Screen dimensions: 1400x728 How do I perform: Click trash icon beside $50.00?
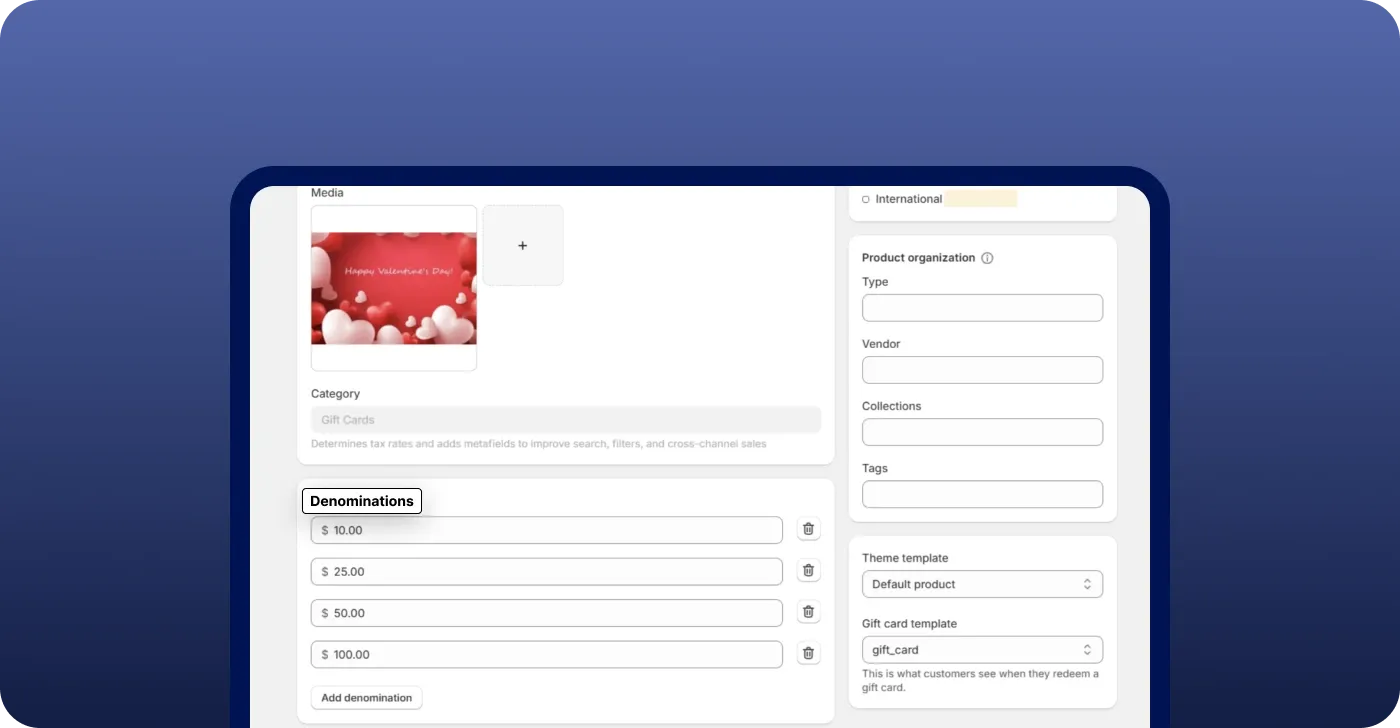click(808, 612)
